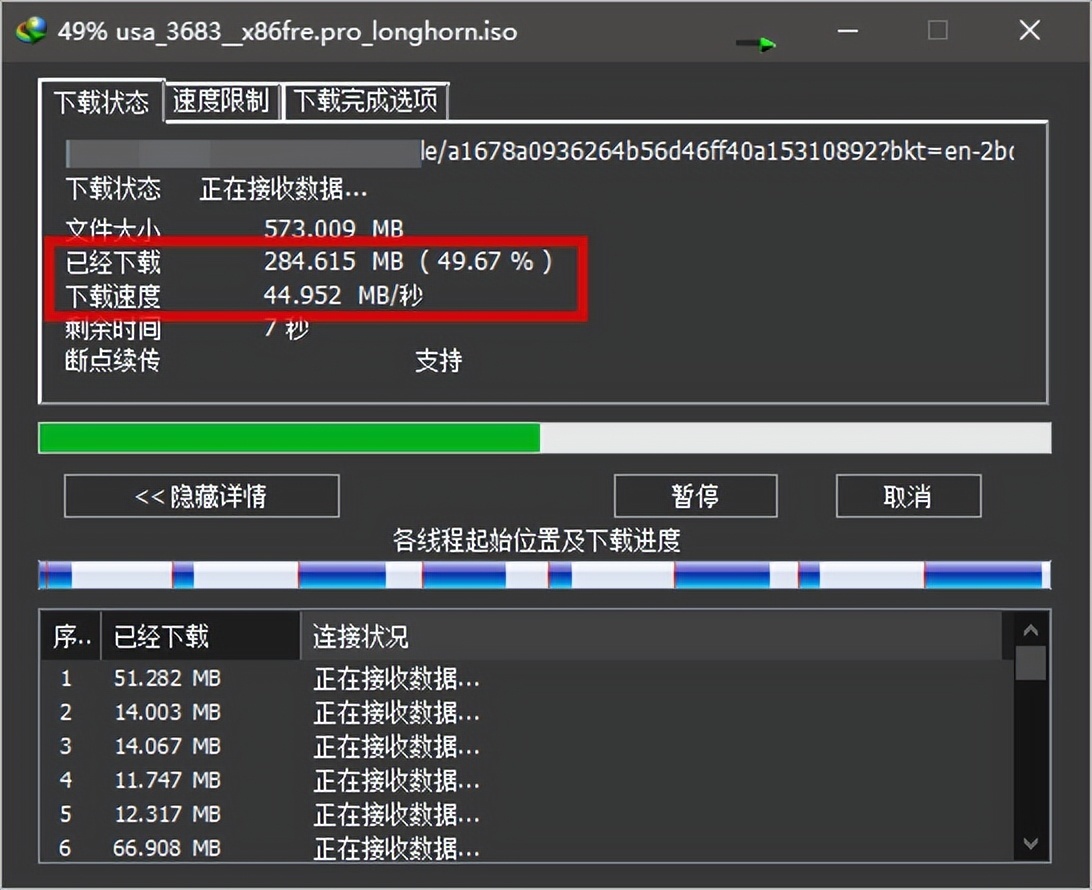This screenshot has width=1092, height=890.
Task: Cancel the download with 取消 button
Action: tap(908, 496)
